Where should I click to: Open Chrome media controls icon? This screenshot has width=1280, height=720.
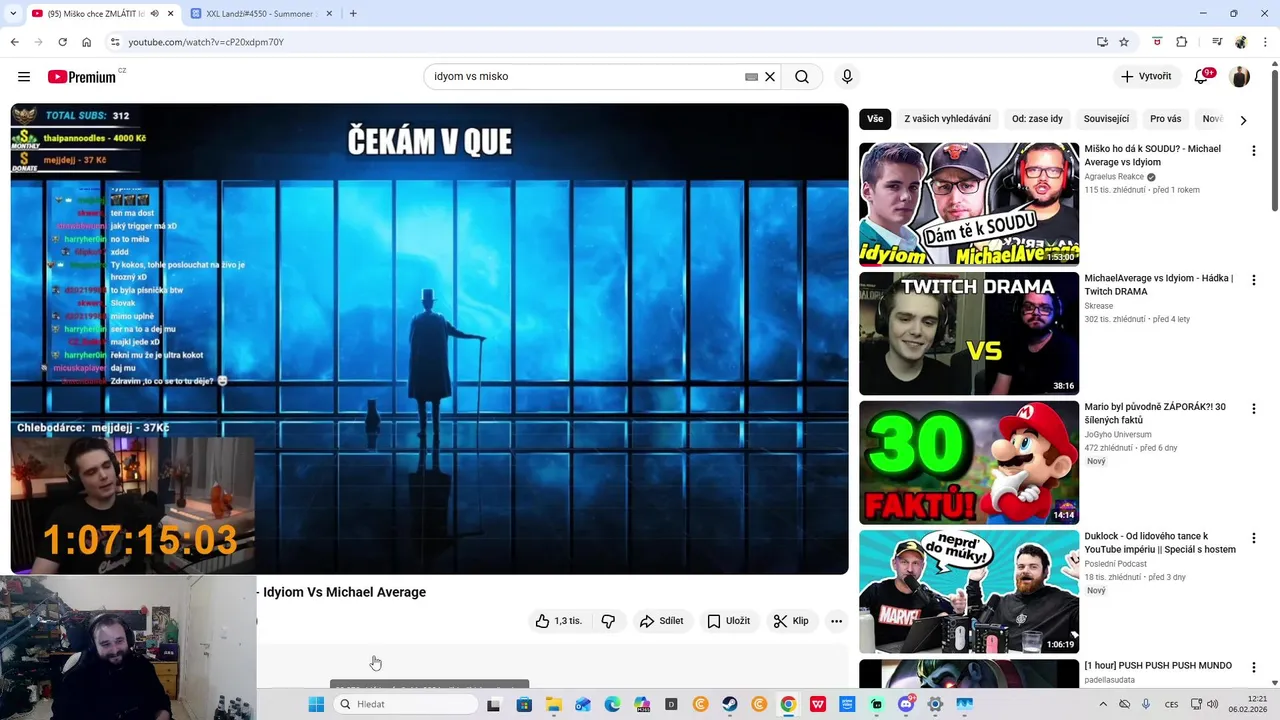[1217, 42]
